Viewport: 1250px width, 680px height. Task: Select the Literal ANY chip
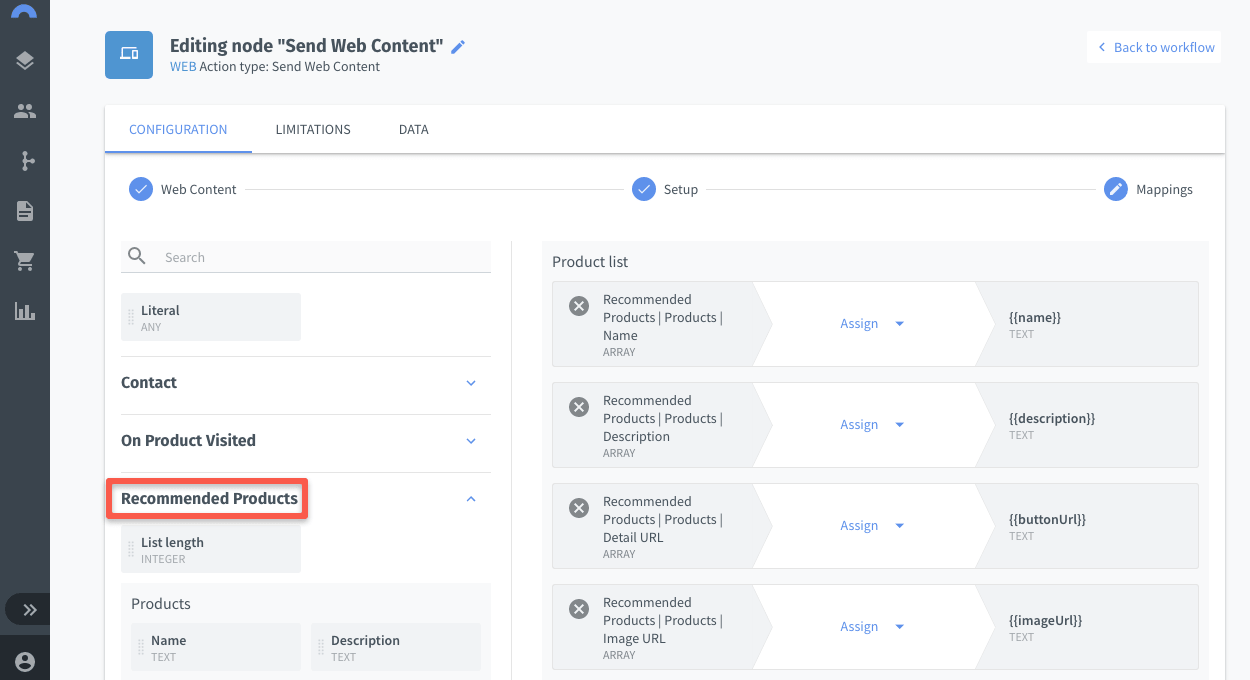tap(211, 317)
